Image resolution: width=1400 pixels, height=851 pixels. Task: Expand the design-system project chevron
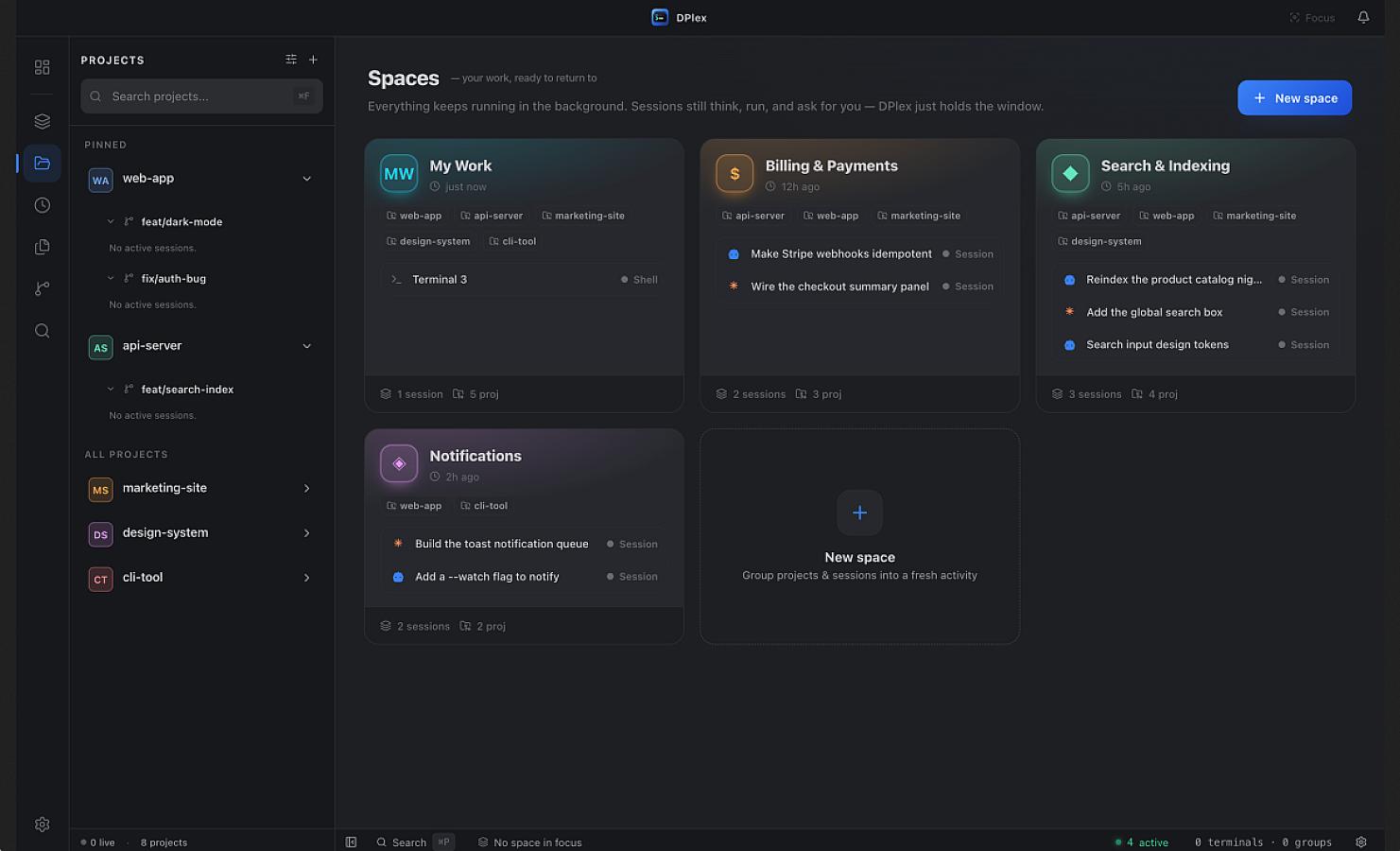point(306,533)
